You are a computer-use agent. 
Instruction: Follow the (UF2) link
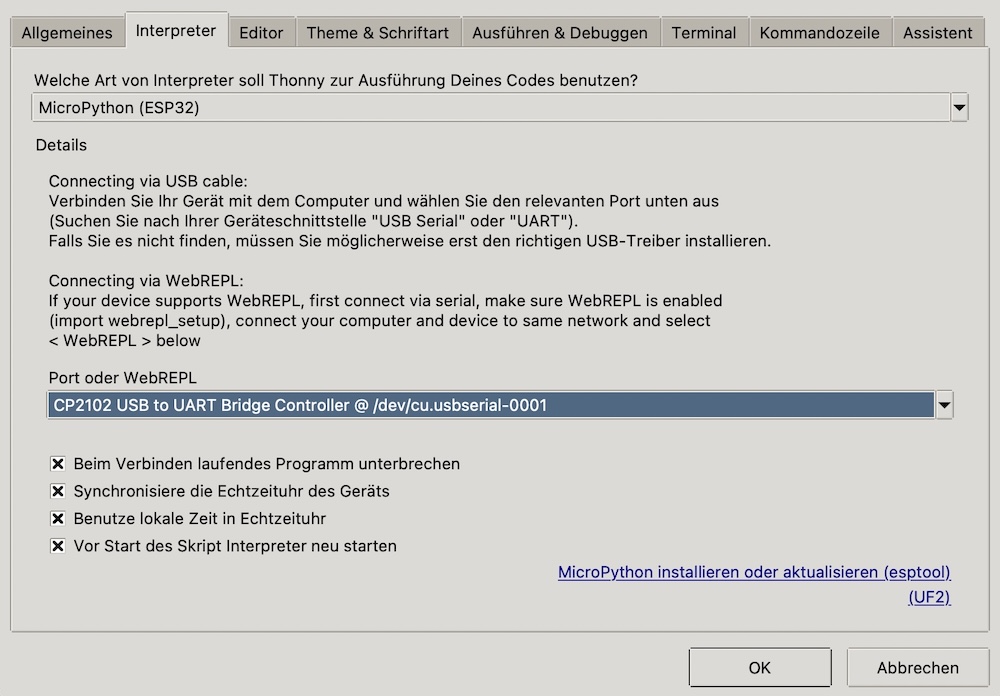[x=929, y=597]
